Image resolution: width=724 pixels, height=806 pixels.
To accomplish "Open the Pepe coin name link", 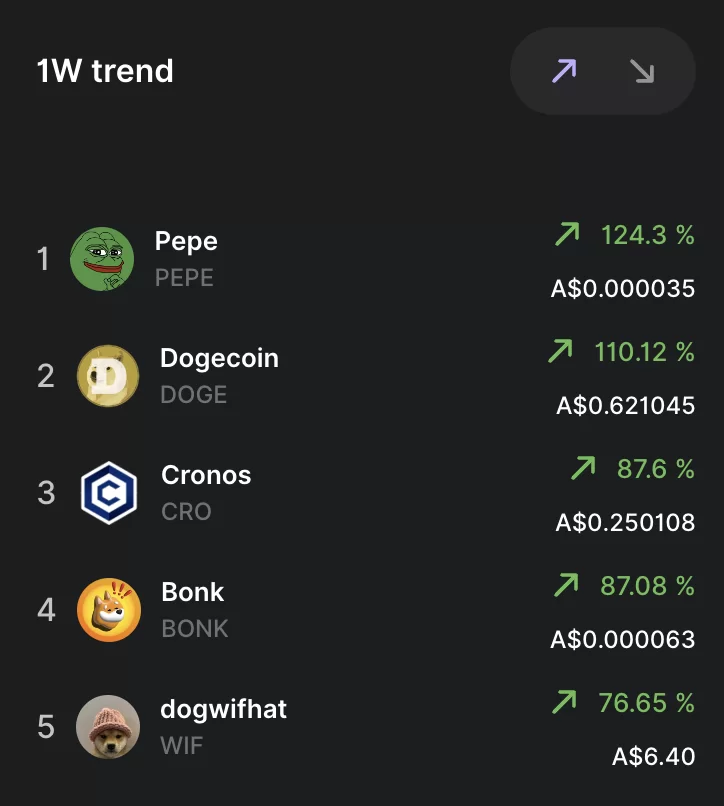I will (186, 241).
